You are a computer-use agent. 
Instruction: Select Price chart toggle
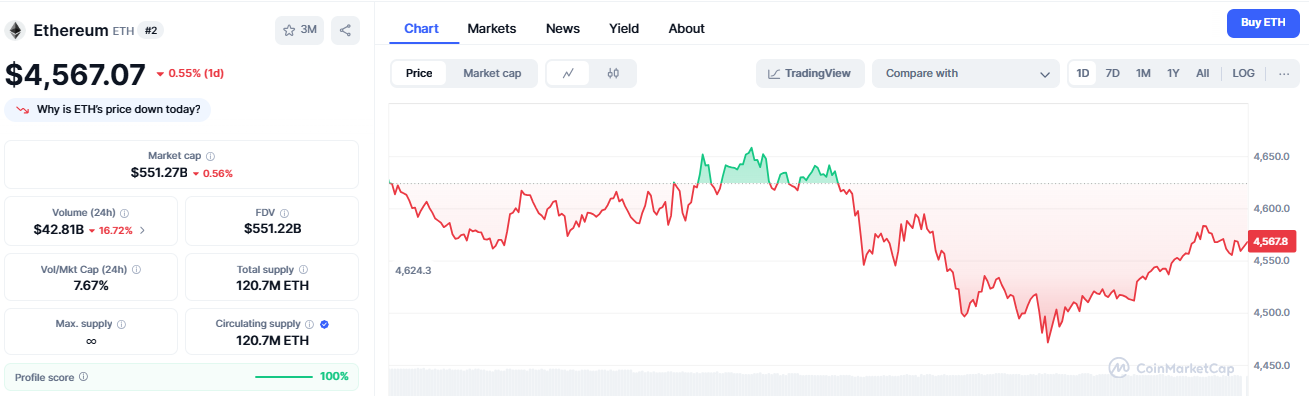click(x=419, y=73)
